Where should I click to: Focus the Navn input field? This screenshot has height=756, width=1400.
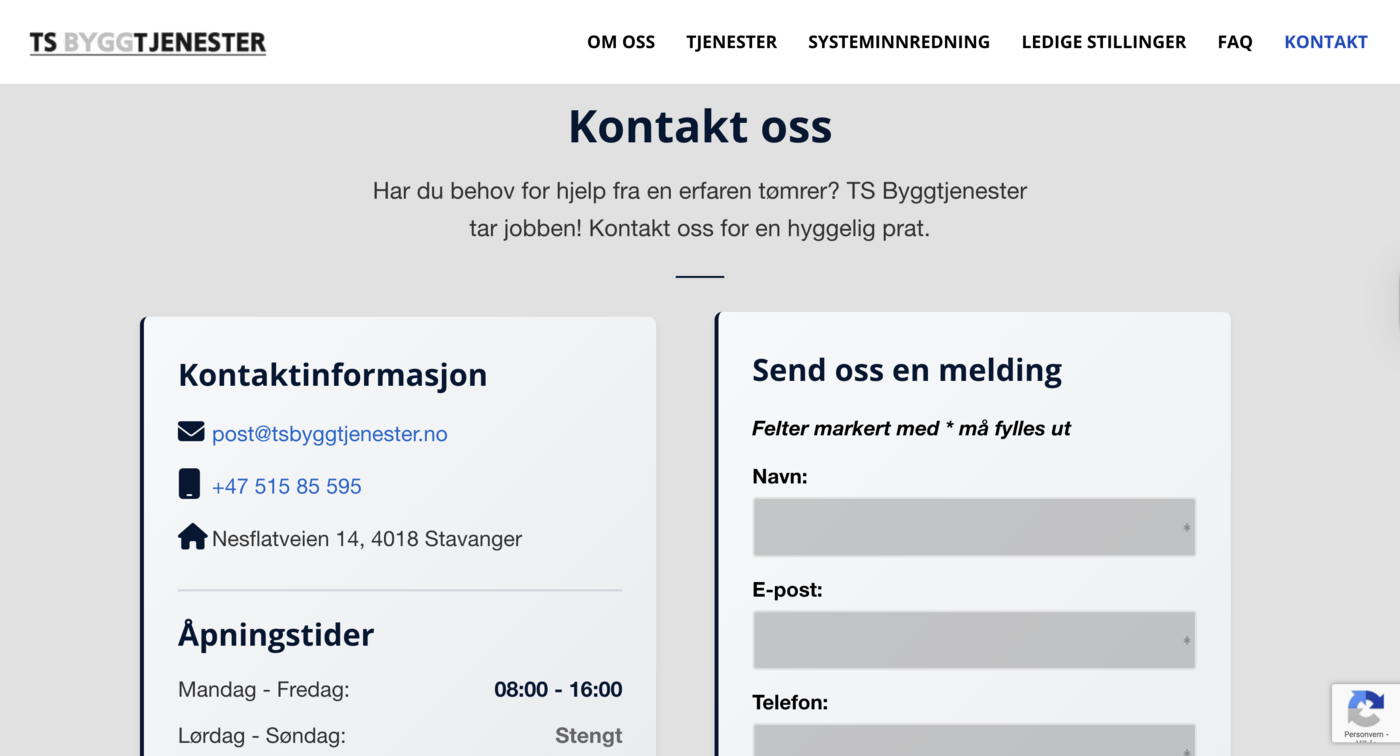[973, 527]
